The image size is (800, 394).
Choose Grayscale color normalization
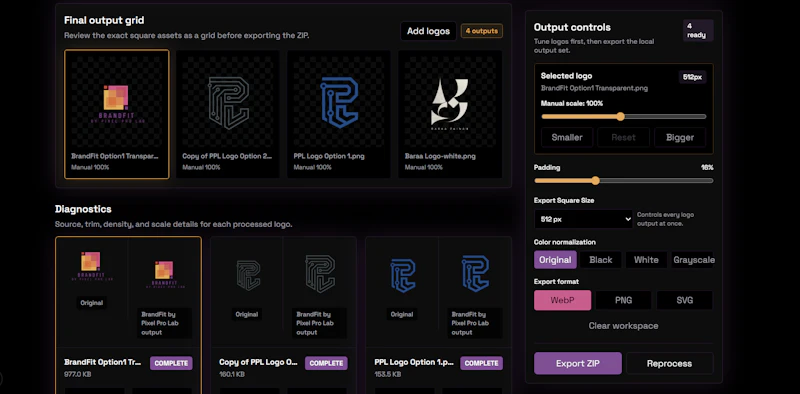[693, 260]
